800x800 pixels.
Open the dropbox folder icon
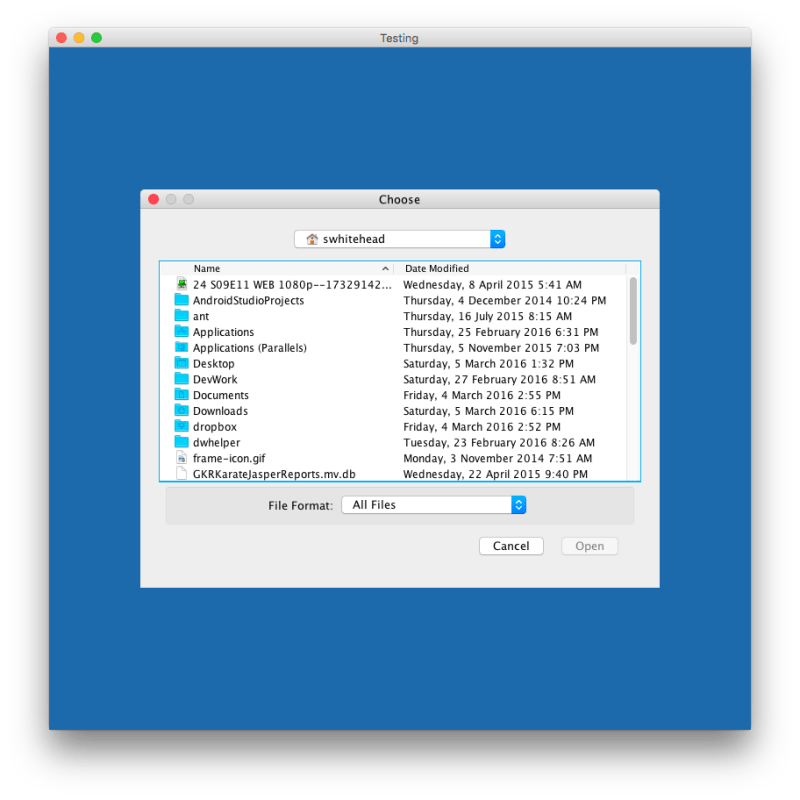[x=182, y=426]
